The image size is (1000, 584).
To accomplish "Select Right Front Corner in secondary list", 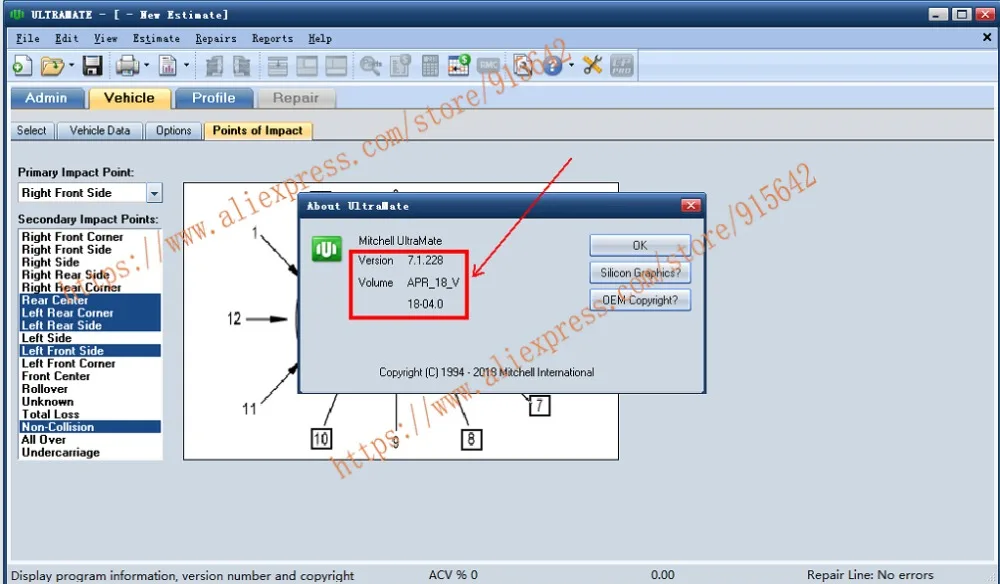I will pyautogui.click(x=90, y=237).
